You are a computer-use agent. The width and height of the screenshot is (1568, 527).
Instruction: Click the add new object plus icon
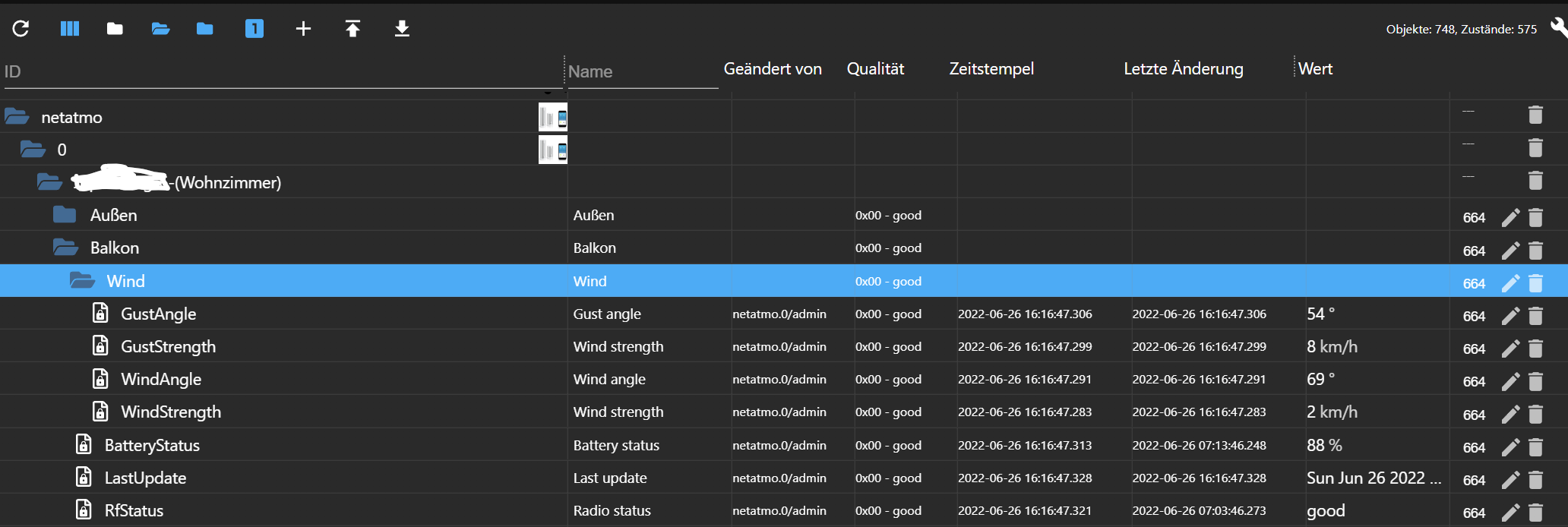(303, 29)
